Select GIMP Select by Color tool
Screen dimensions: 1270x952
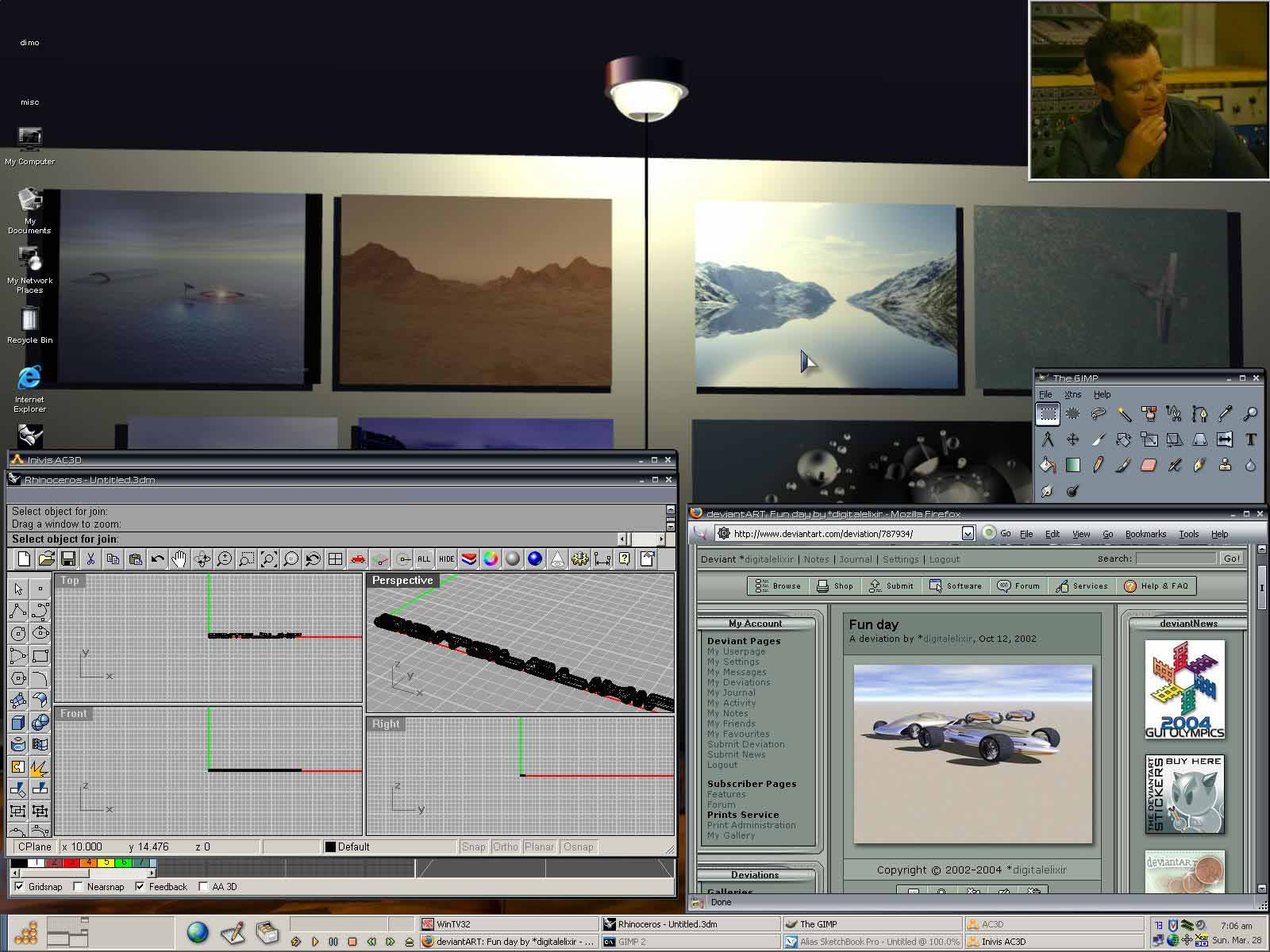[x=1149, y=414]
